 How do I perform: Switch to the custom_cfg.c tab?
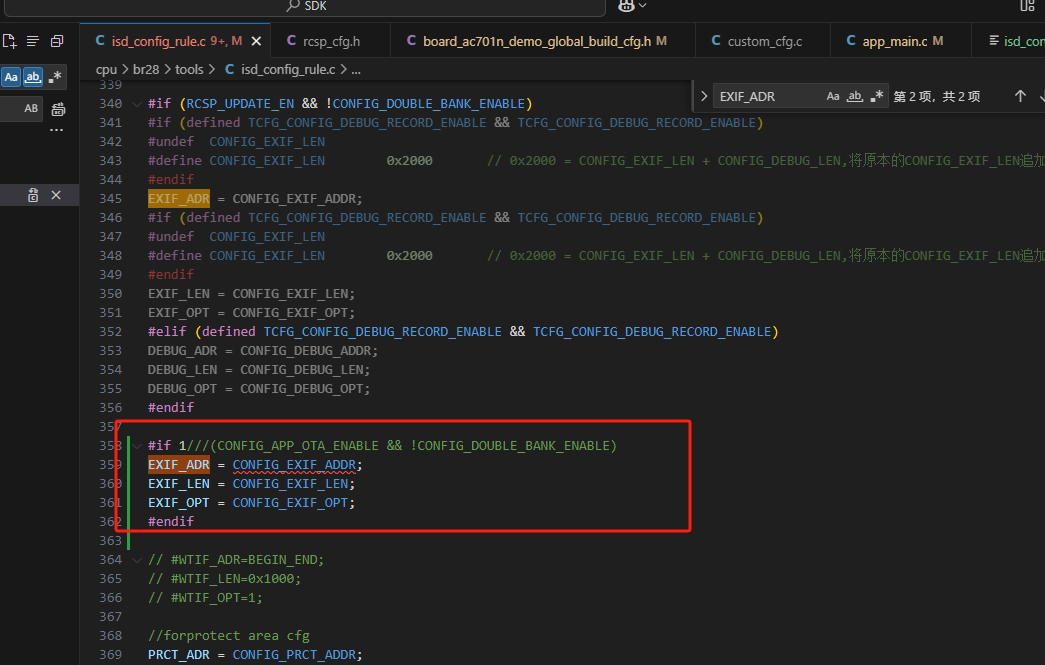[x=764, y=41]
